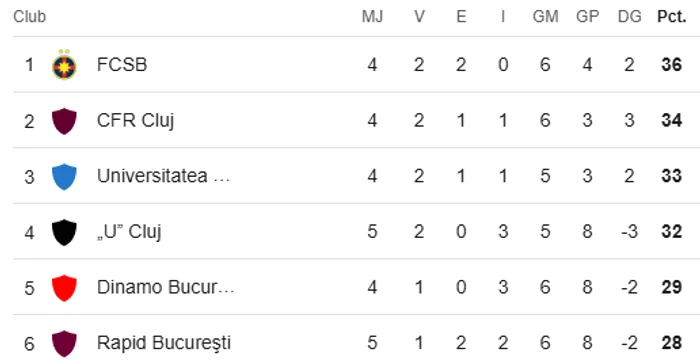Click the GM column header
The height and width of the screenshot is (364, 700).
click(546, 17)
